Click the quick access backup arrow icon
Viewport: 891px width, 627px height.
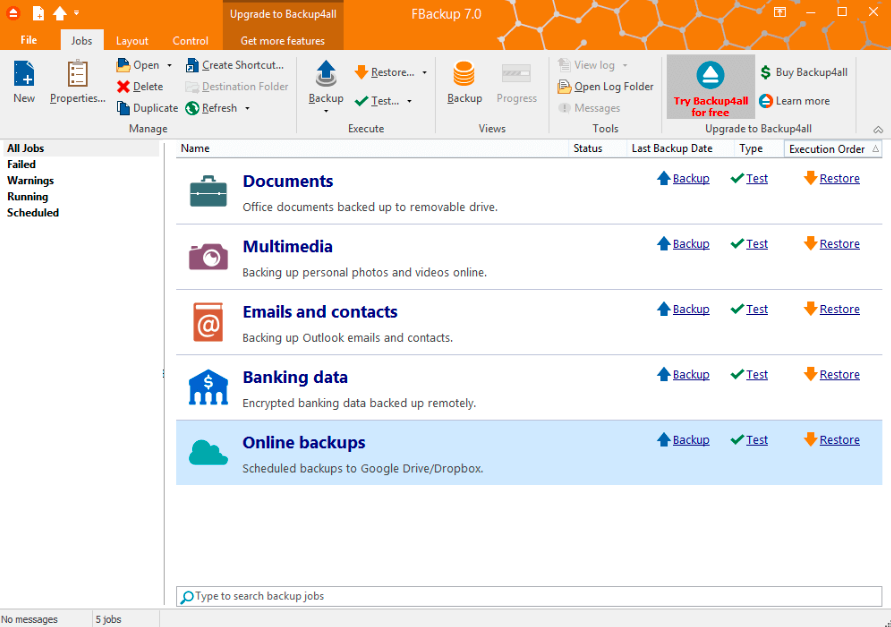tap(60, 13)
